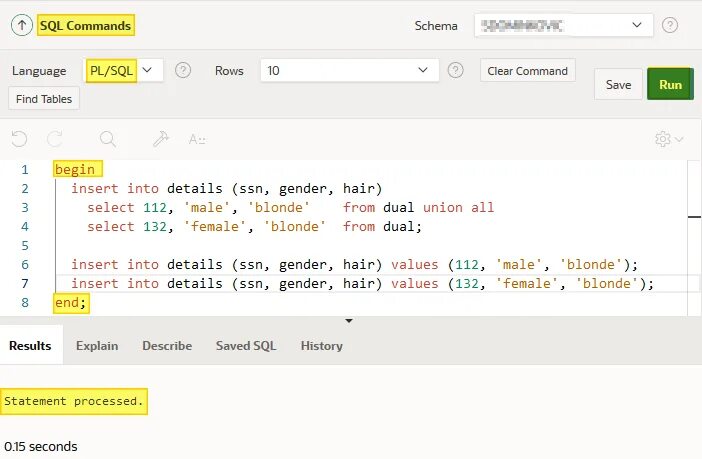Open the Find magnifier icon

107,139
